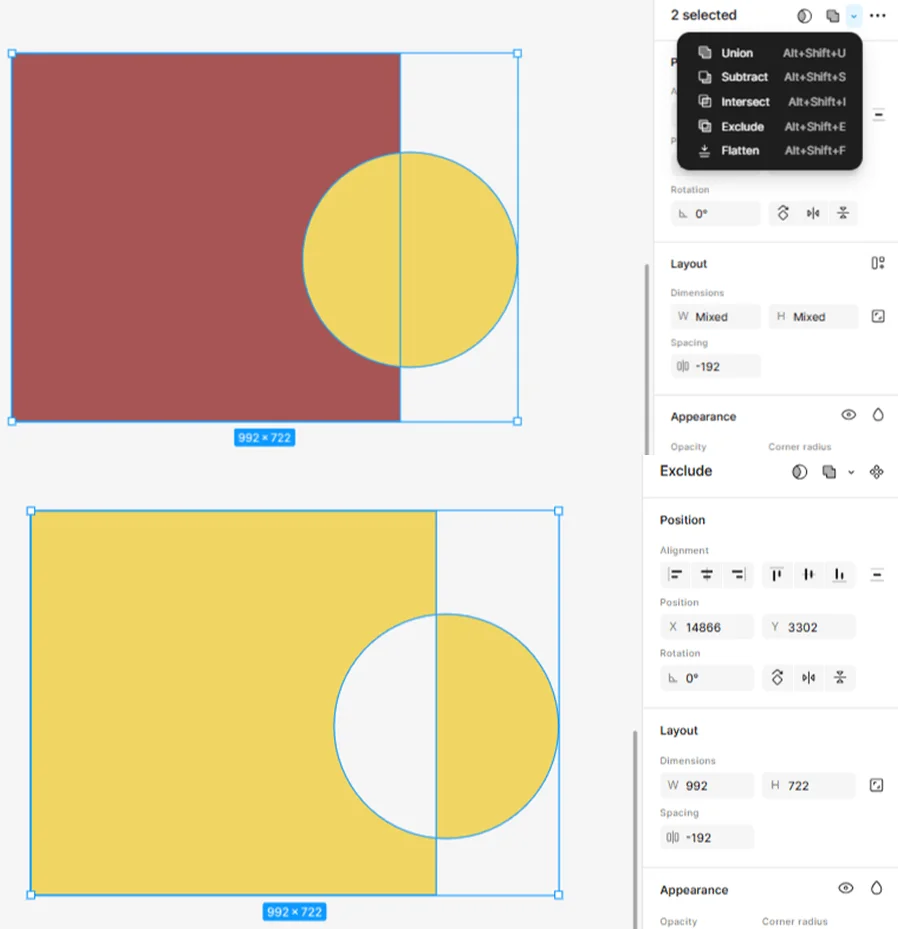
Task: Align horizontal centers in the Exclude panel
Action: pos(707,574)
